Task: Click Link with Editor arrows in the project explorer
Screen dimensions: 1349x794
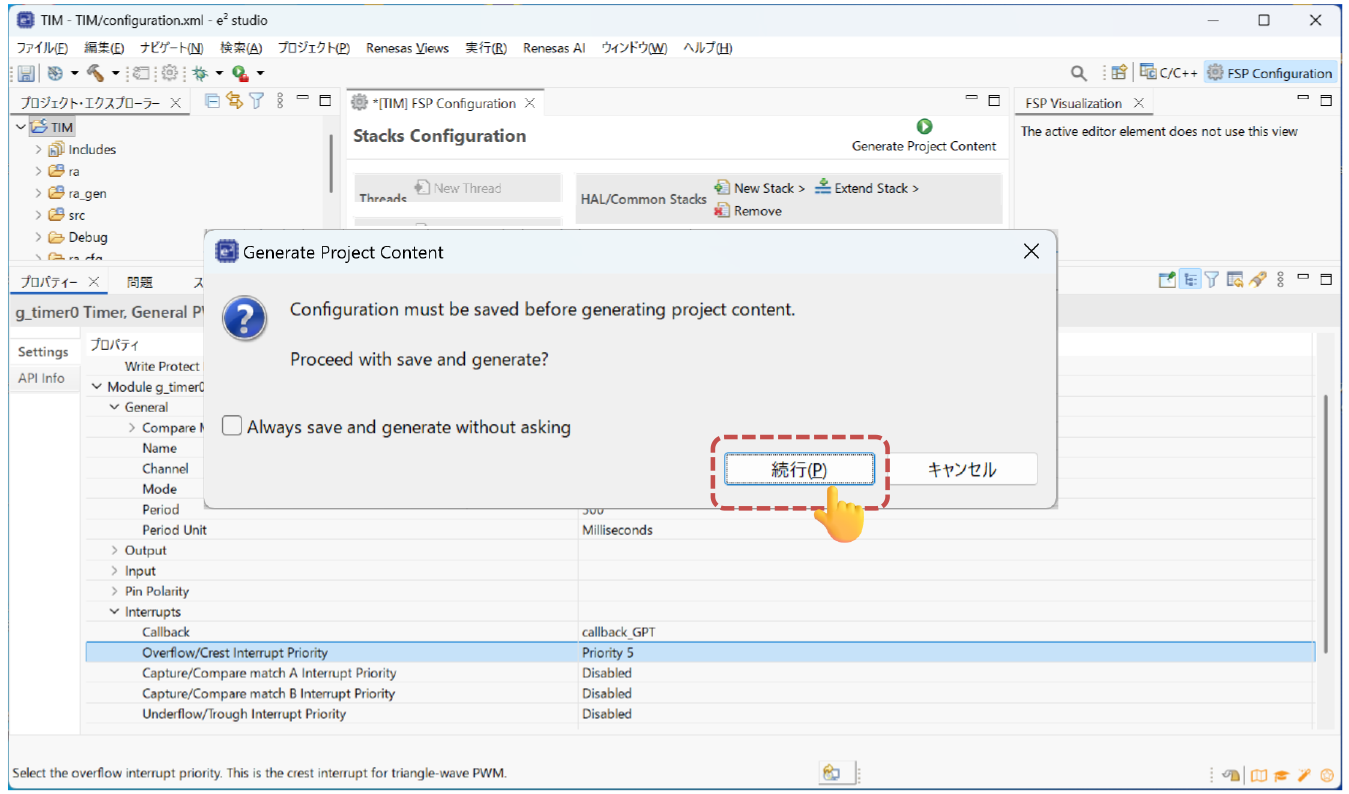Action: tap(234, 101)
